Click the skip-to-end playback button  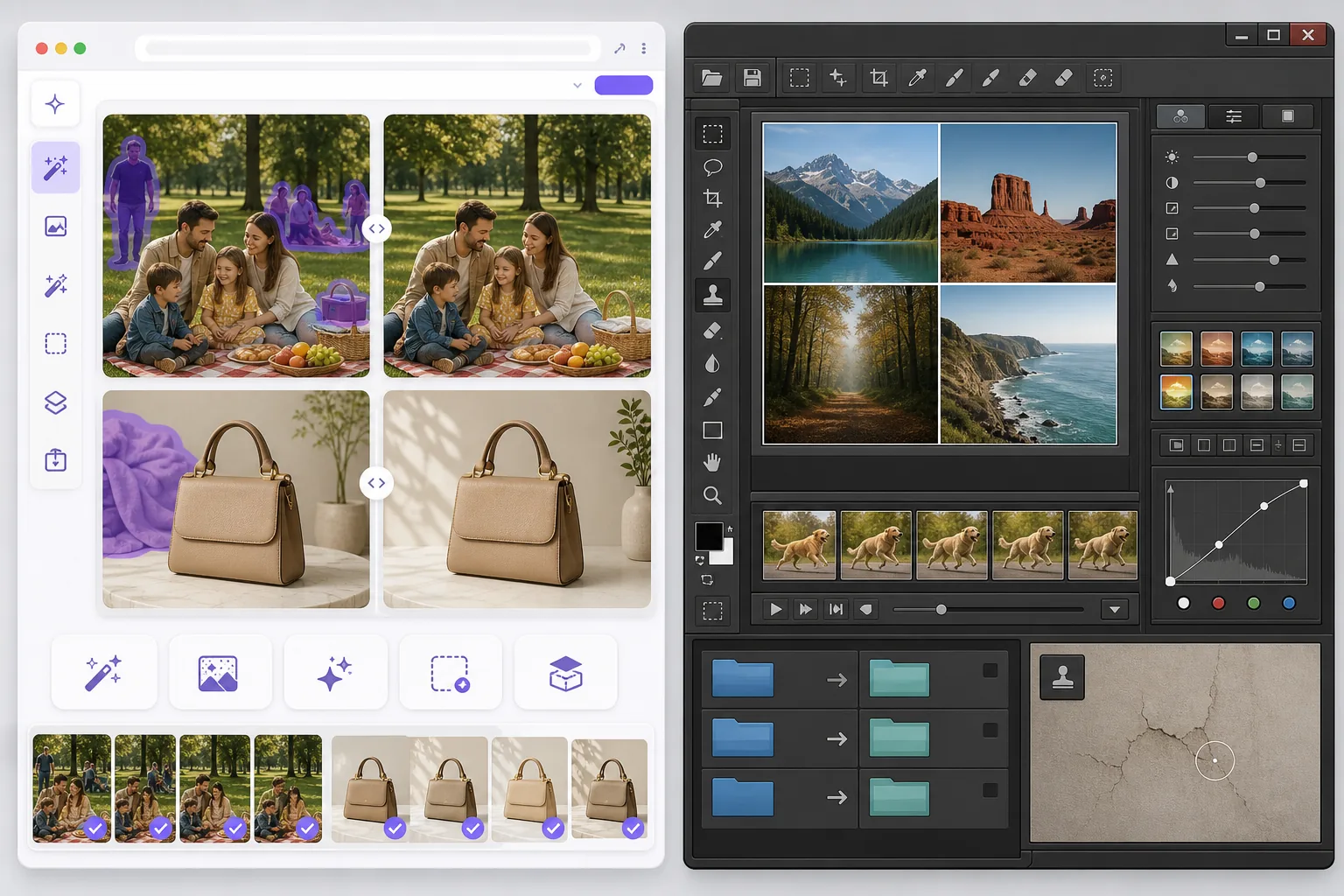click(x=836, y=609)
